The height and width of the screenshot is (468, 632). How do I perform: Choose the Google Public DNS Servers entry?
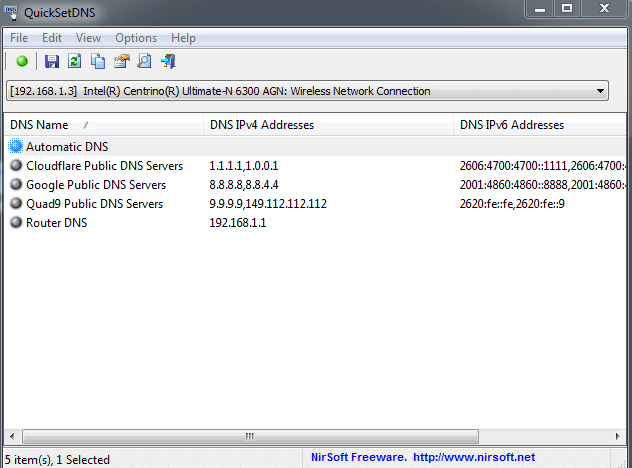pyautogui.click(x=96, y=185)
